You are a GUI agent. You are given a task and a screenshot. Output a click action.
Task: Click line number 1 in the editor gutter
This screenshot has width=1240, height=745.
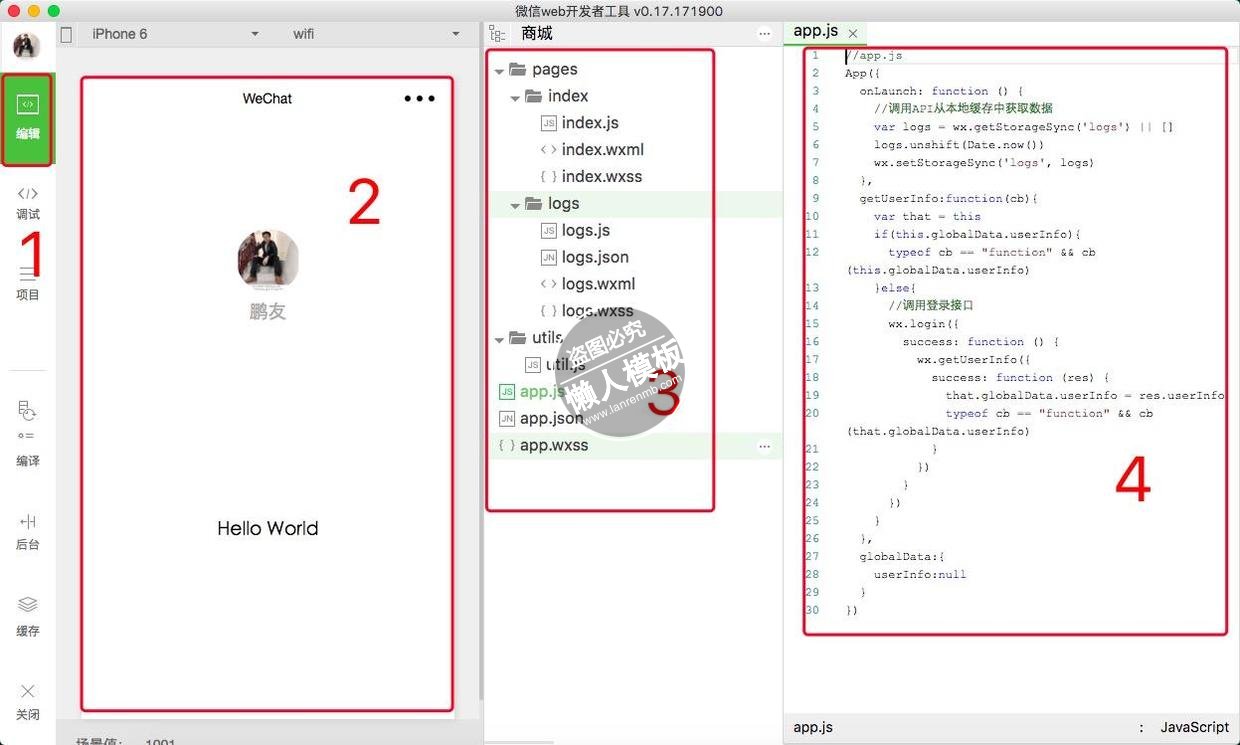pos(816,56)
